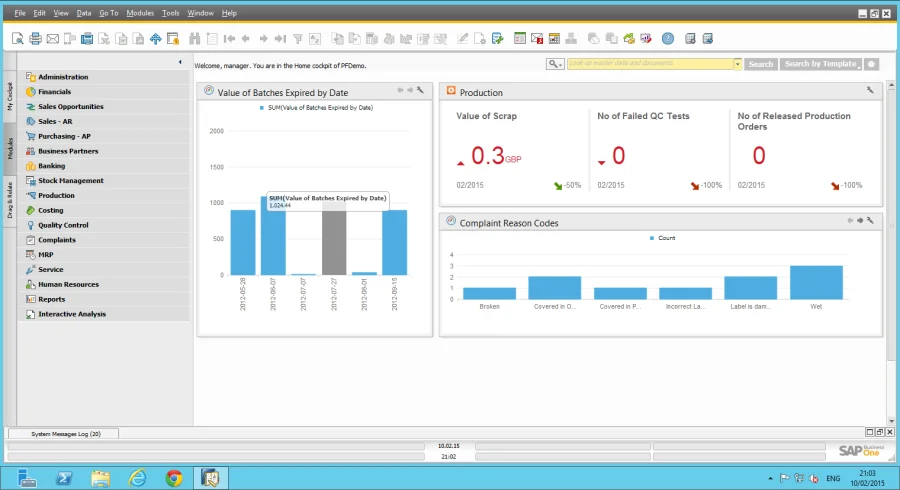Image resolution: width=900 pixels, height=490 pixels.
Task: Click the search settings gear icon
Action: pyautogui.click(x=871, y=64)
